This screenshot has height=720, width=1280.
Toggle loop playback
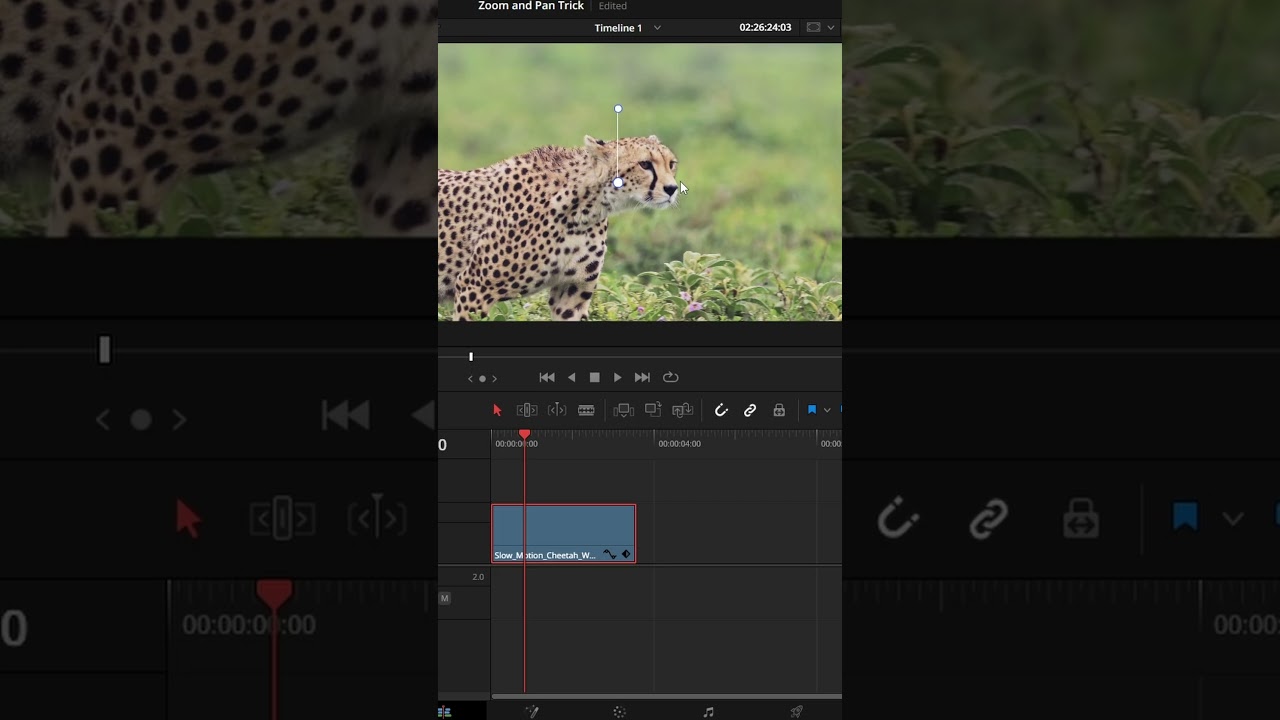tap(671, 377)
